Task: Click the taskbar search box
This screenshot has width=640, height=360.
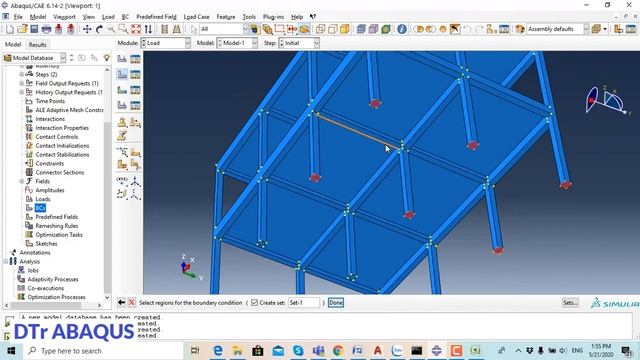Action: pyautogui.click(x=103, y=351)
